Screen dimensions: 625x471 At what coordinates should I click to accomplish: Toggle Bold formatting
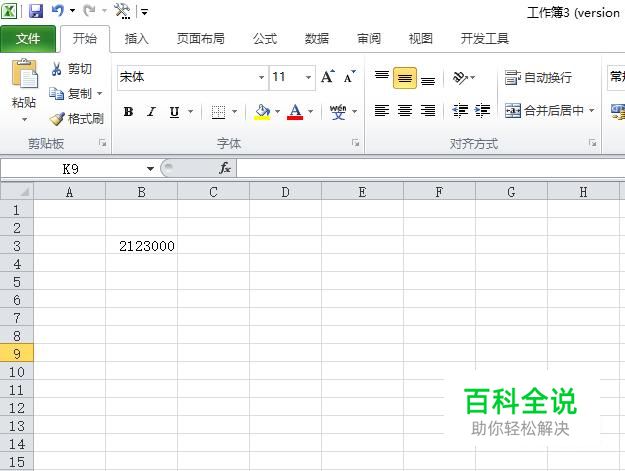coord(128,112)
